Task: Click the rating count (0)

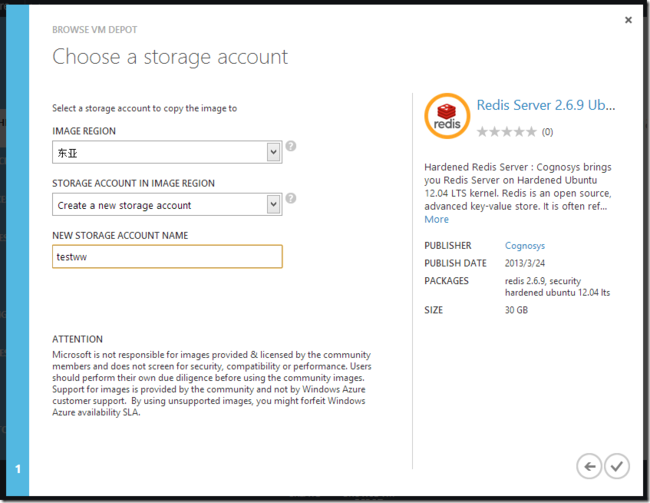Action: (547, 132)
